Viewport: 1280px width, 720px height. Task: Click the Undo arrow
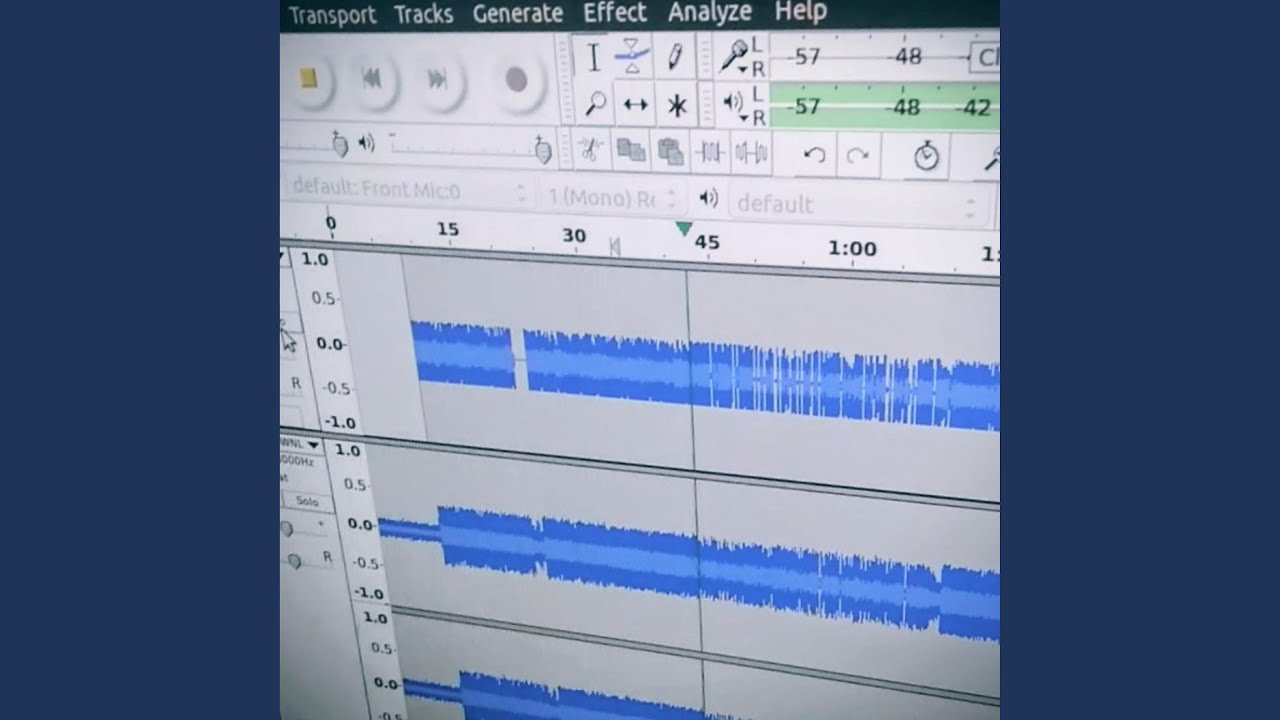point(815,155)
